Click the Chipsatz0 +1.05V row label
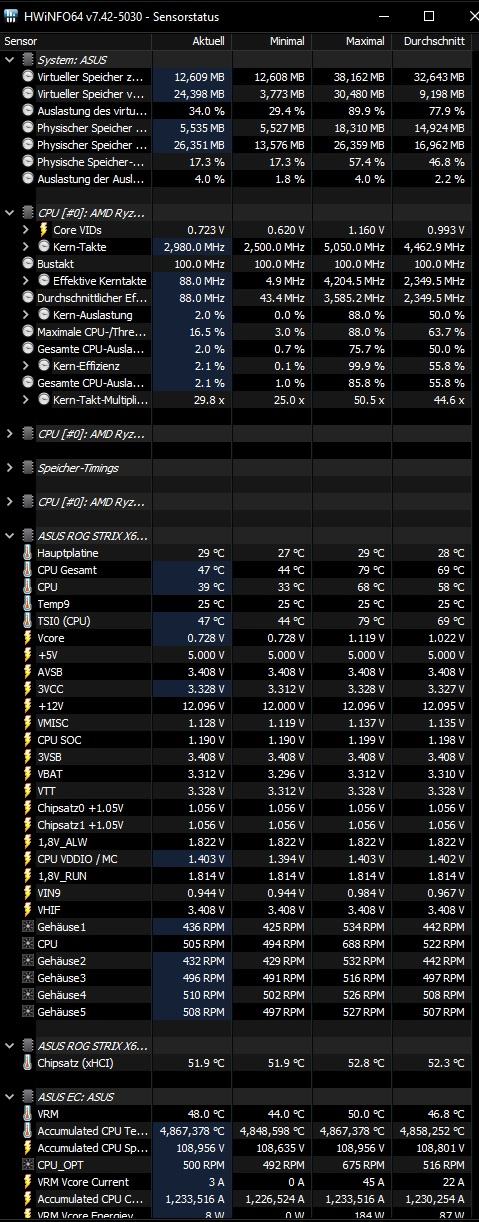The image size is (479, 1222). 80,808
